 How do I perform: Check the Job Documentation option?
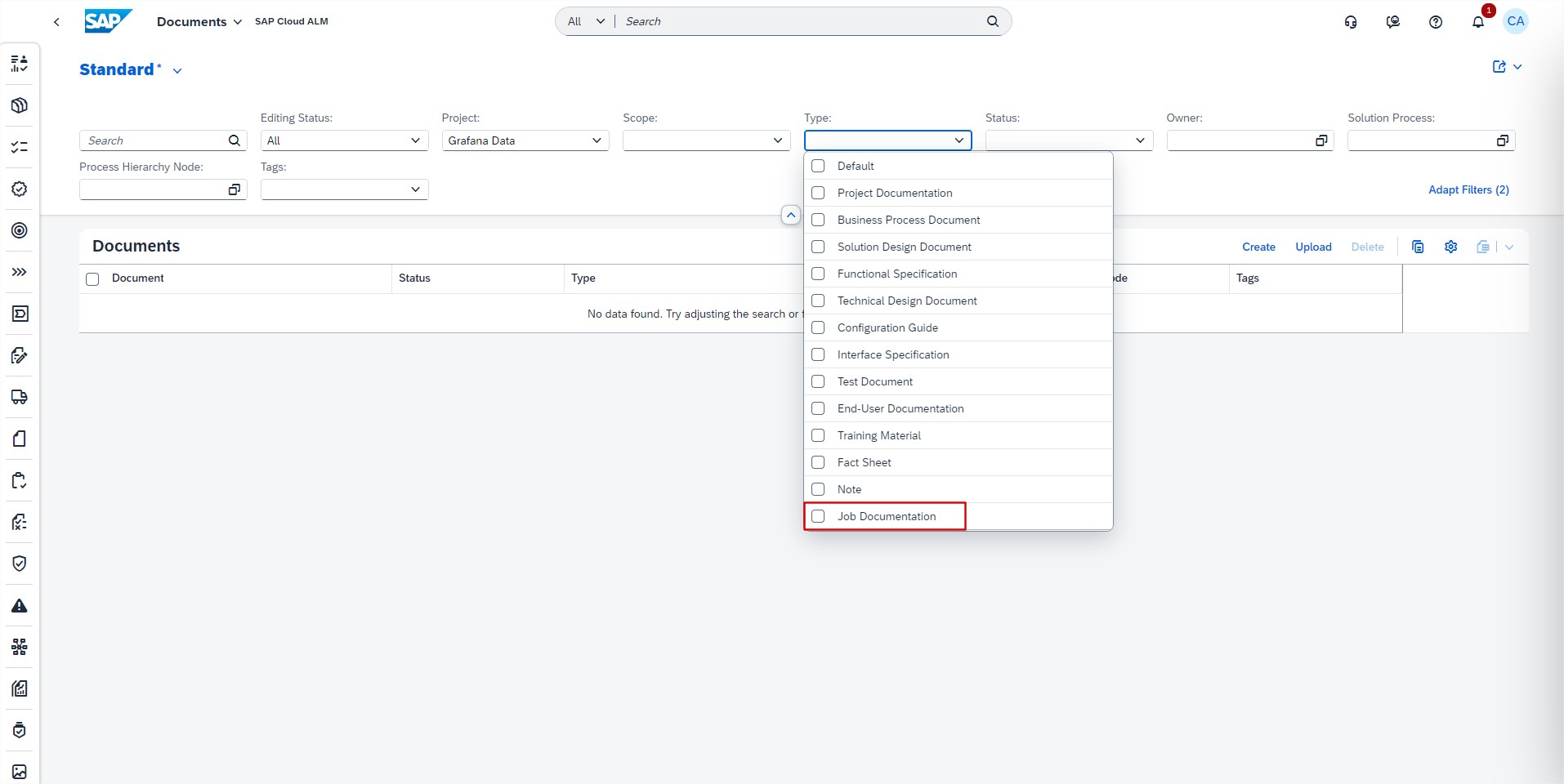[x=818, y=516]
